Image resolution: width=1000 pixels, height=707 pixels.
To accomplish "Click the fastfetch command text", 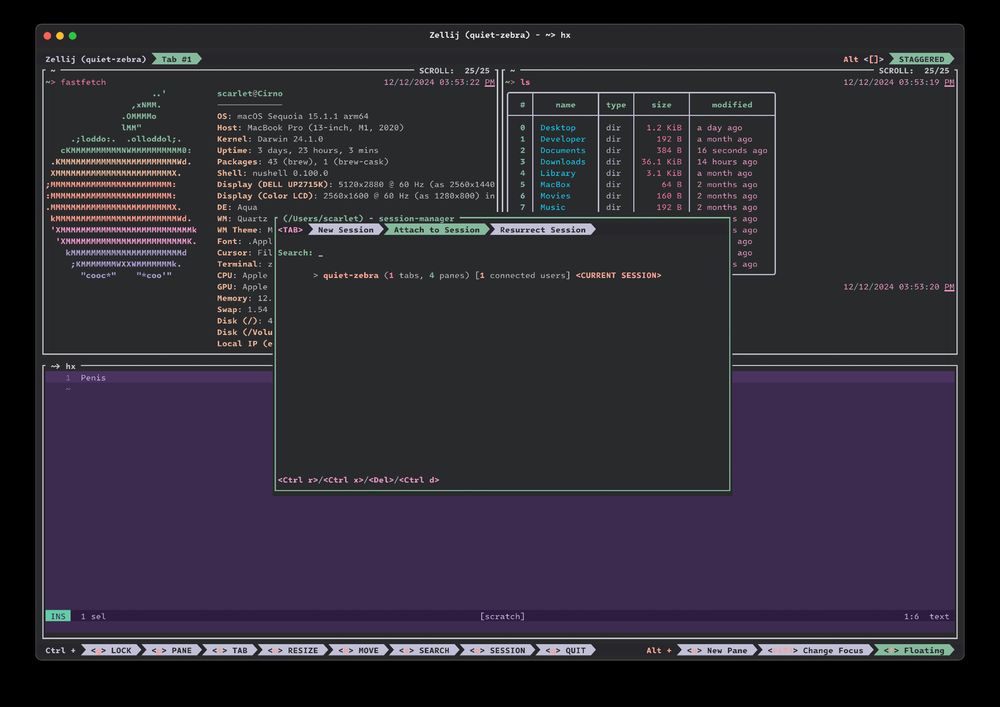I will (x=83, y=82).
